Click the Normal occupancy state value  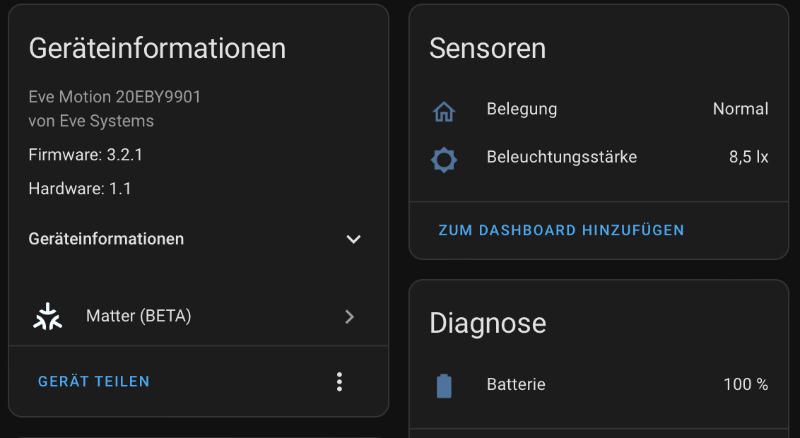pos(740,109)
